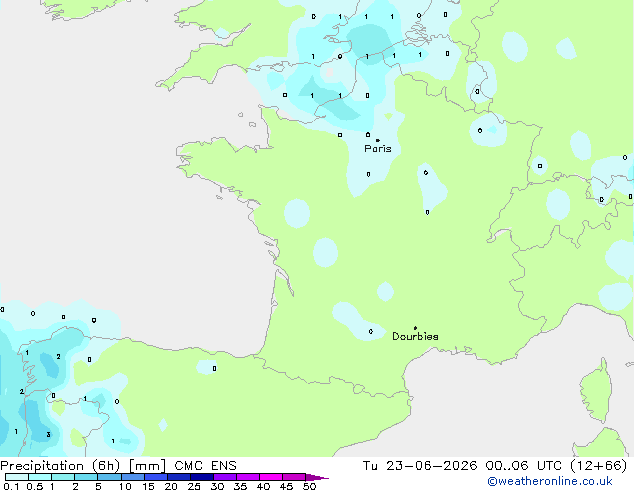This screenshot has width=634, height=490.
Task: Click the forecast date 'Tu 23-06-2026 00..06 UTC'
Action: click(x=464, y=466)
